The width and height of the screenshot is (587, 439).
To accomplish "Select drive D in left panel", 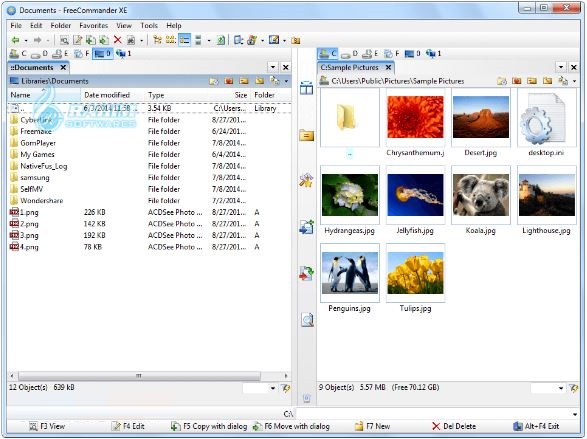I will 39,54.
